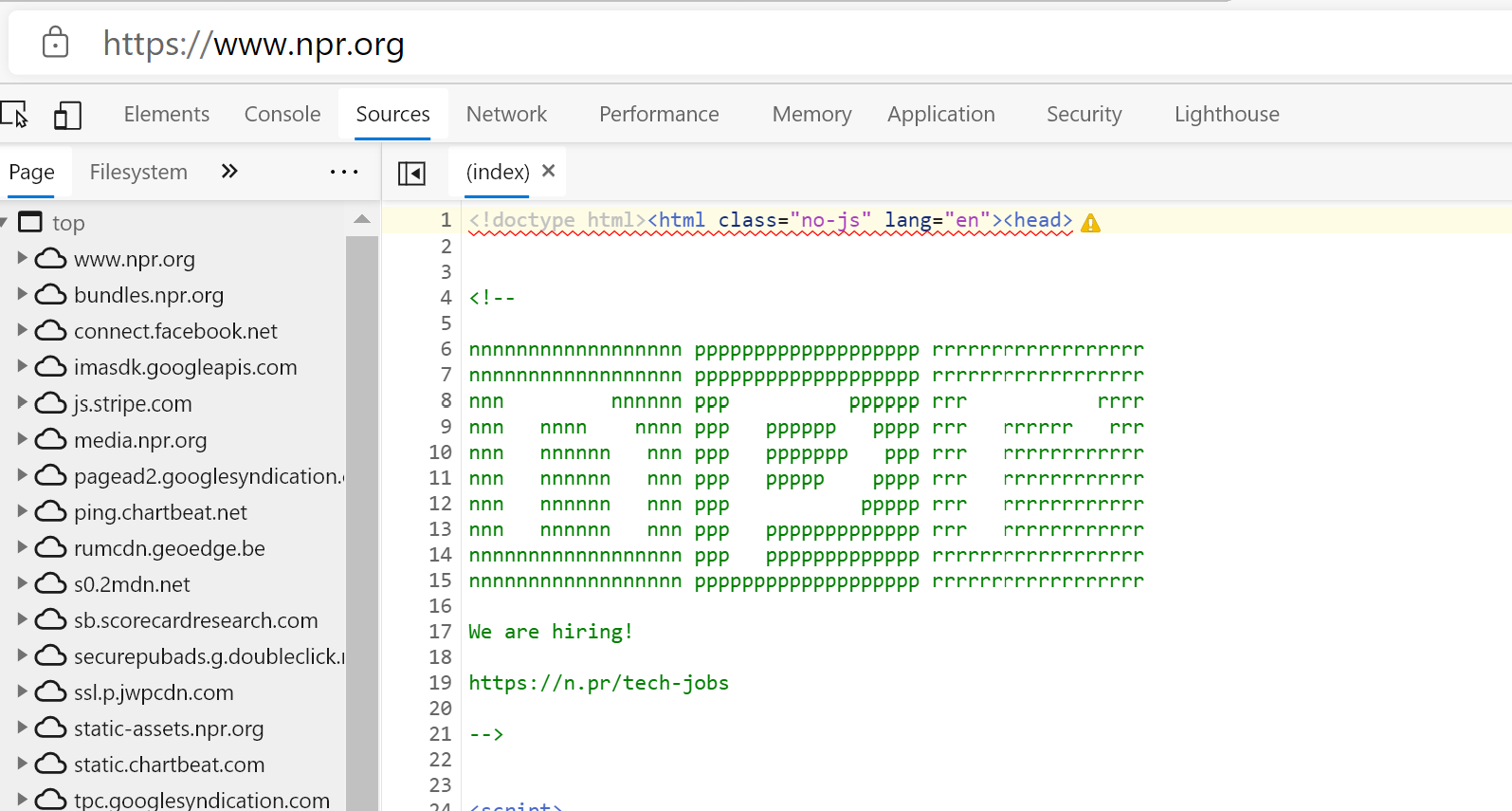Screen dimensions: 1512x811
Task: Click the static.chartbeat.com domain label
Action: click(169, 765)
